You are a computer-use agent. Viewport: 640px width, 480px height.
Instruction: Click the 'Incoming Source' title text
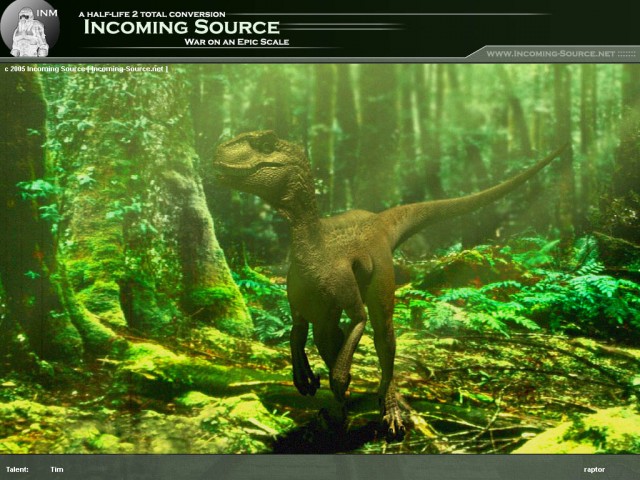(x=182, y=27)
